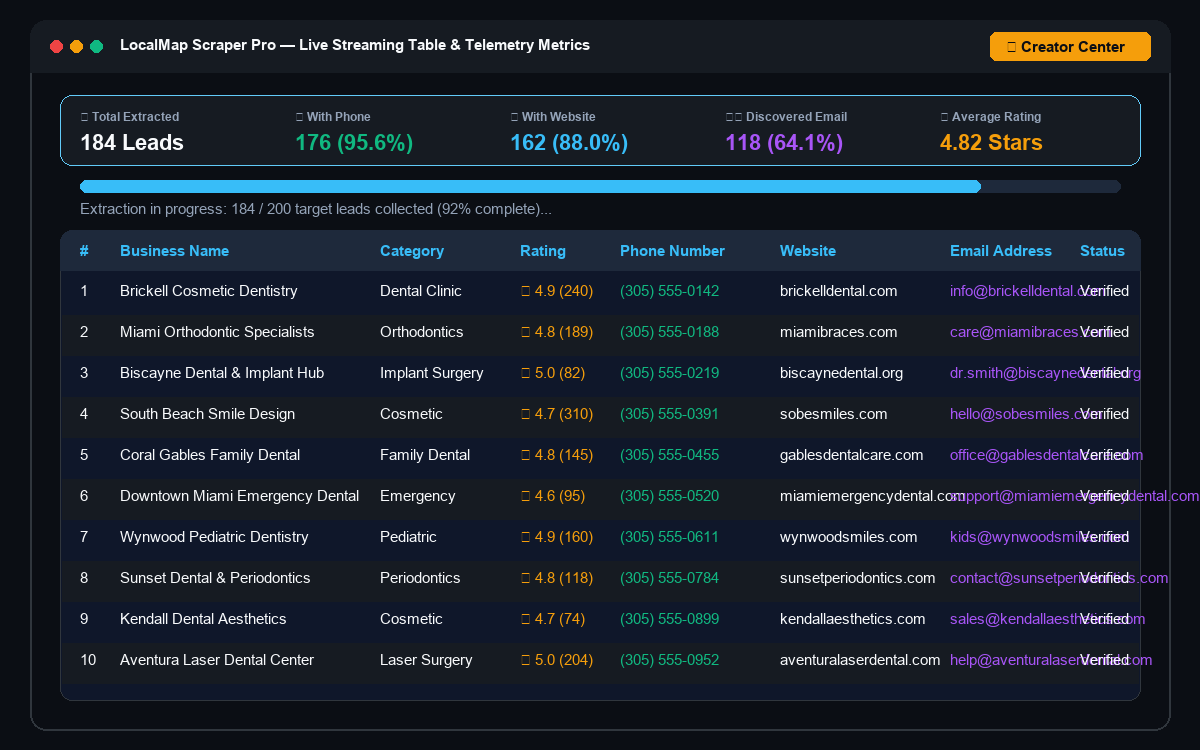1200x750 pixels.
Task: Click the 4.6 (95) rating cell
Action: click(553, 496)
